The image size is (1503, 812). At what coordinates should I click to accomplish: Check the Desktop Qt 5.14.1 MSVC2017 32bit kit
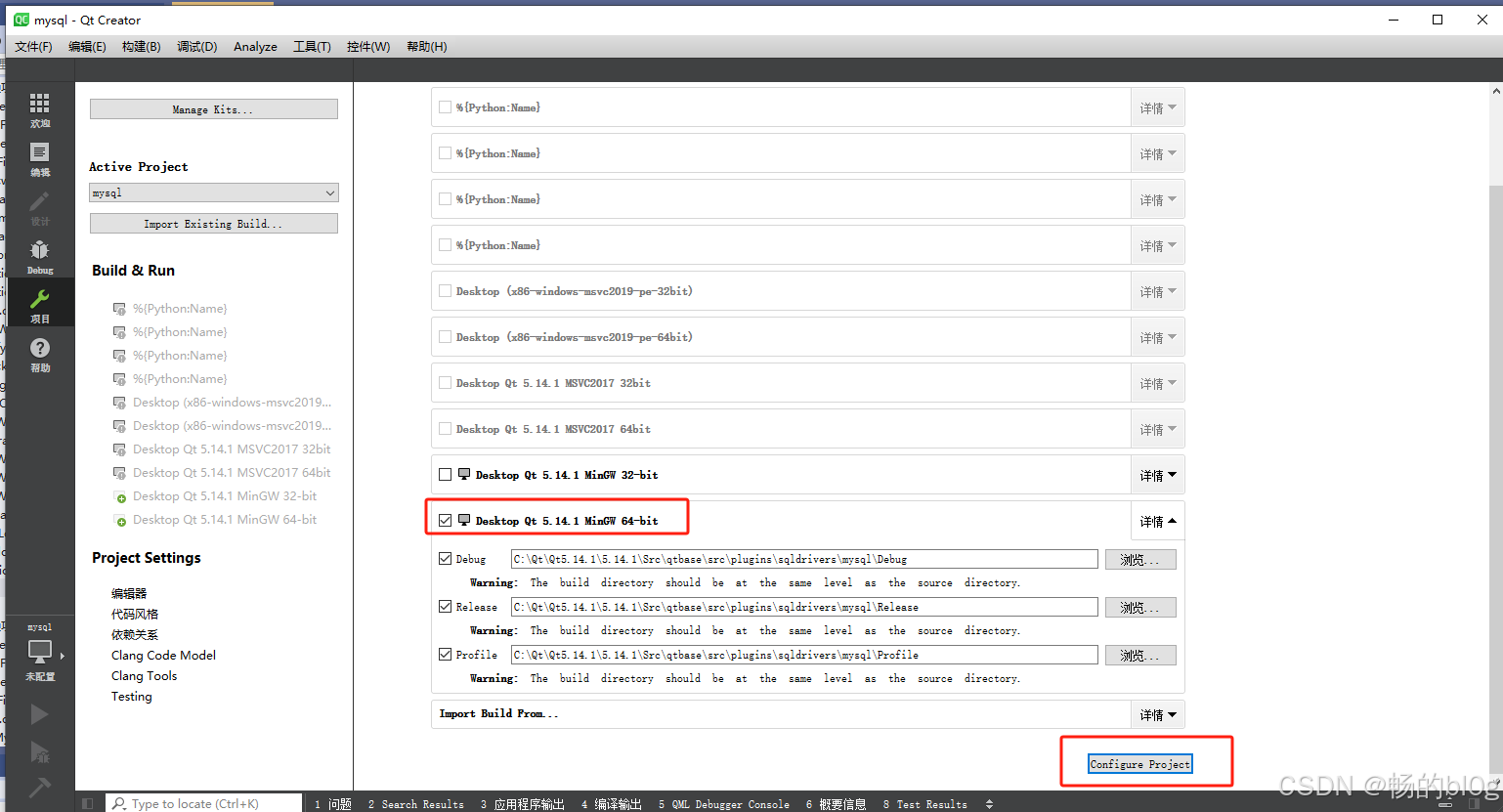coord(446,383)
